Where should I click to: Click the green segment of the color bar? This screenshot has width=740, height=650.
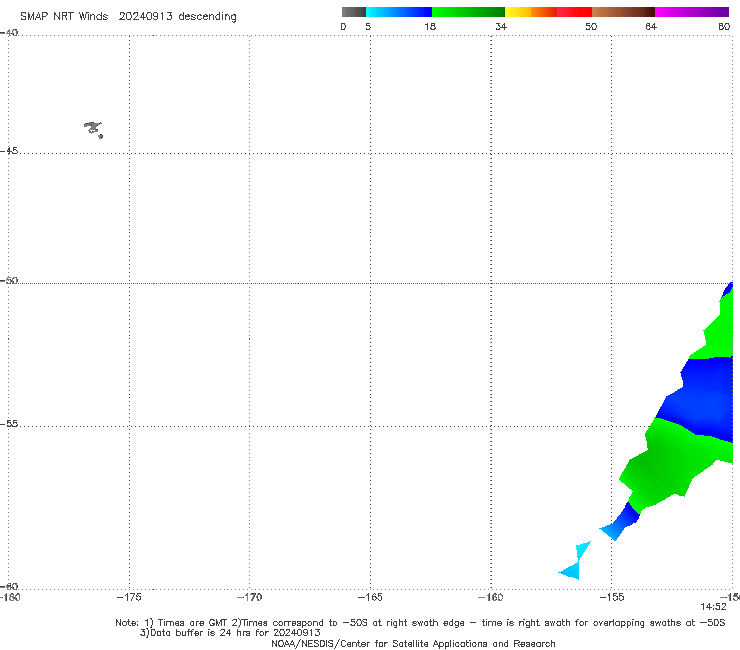coord(468,12)
